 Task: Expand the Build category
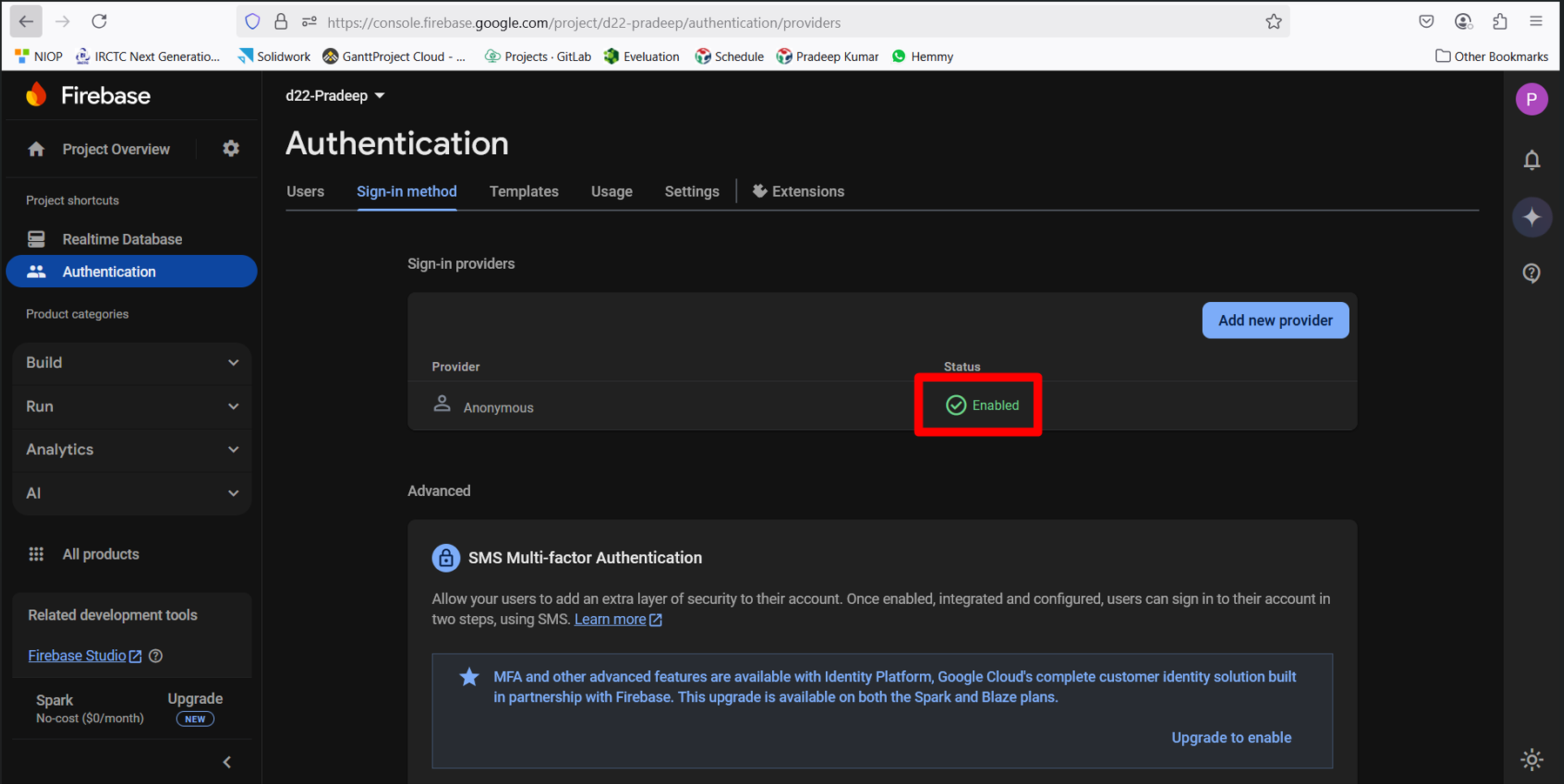coord(132,363)
